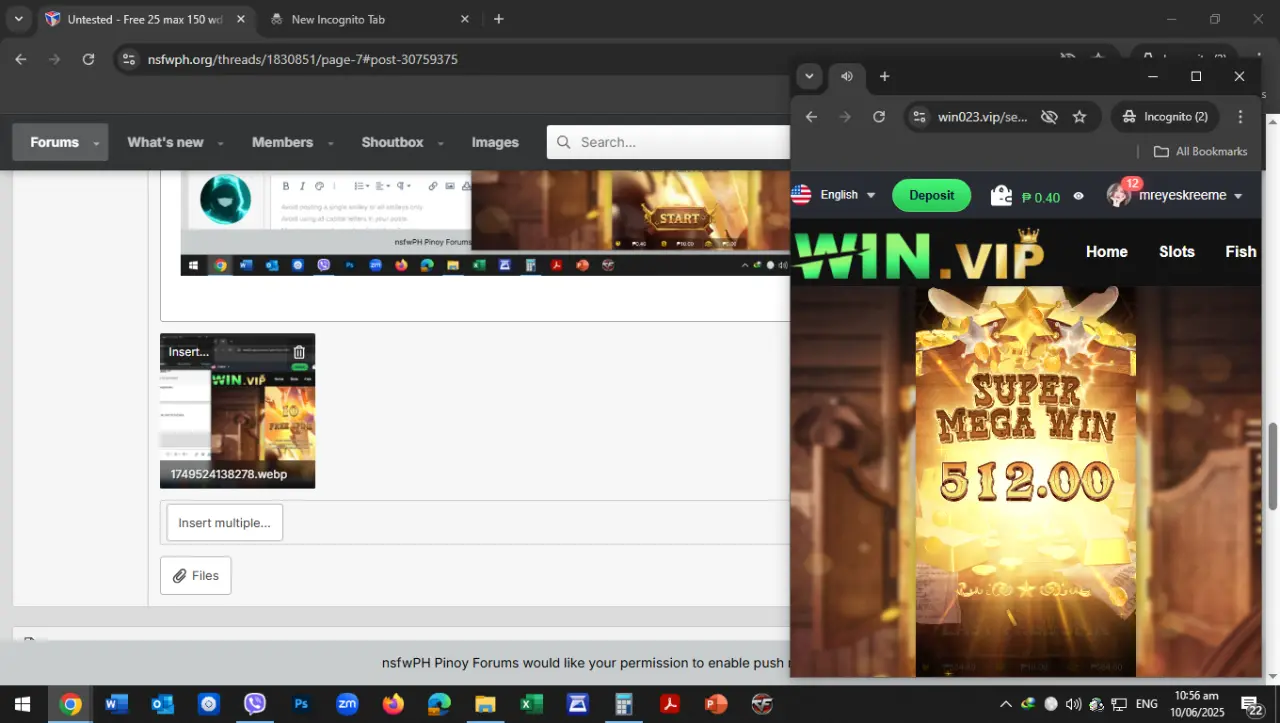
Task: Click the Insert multiple... button
Action: coord(224,522)
